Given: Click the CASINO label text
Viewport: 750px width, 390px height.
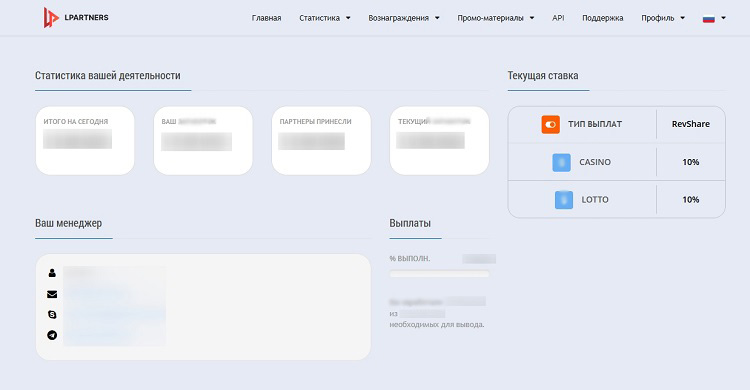Looking at the screenshot, I should click(x=595, y=162).
